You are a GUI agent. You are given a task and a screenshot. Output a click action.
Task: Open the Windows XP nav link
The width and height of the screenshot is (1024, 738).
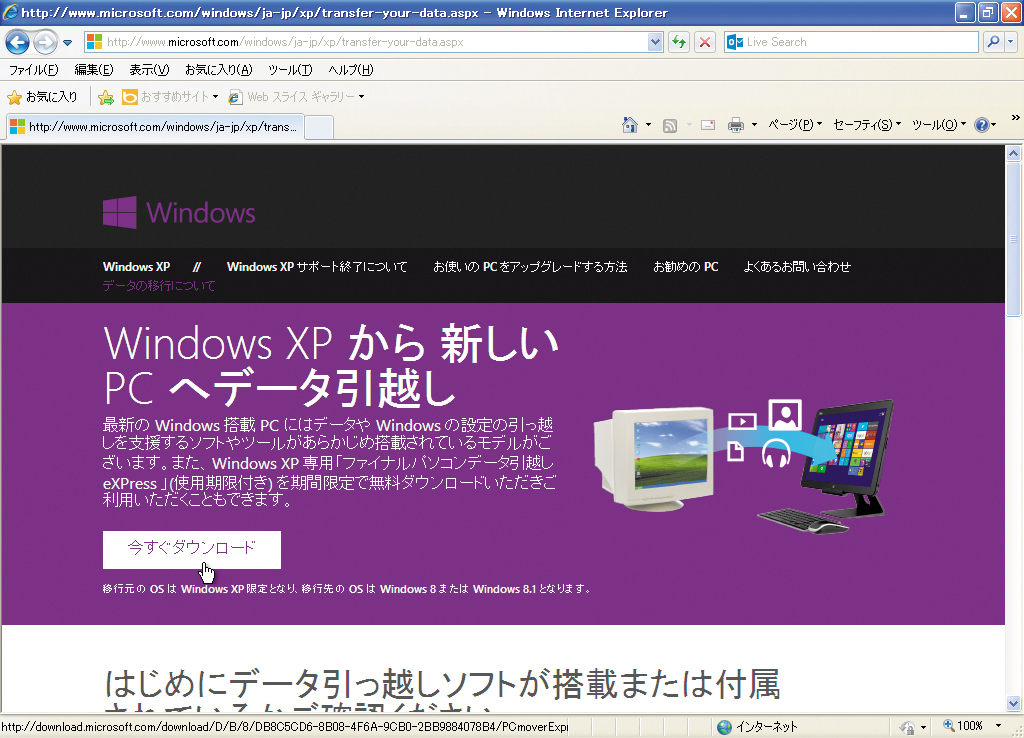pos(136,266)
